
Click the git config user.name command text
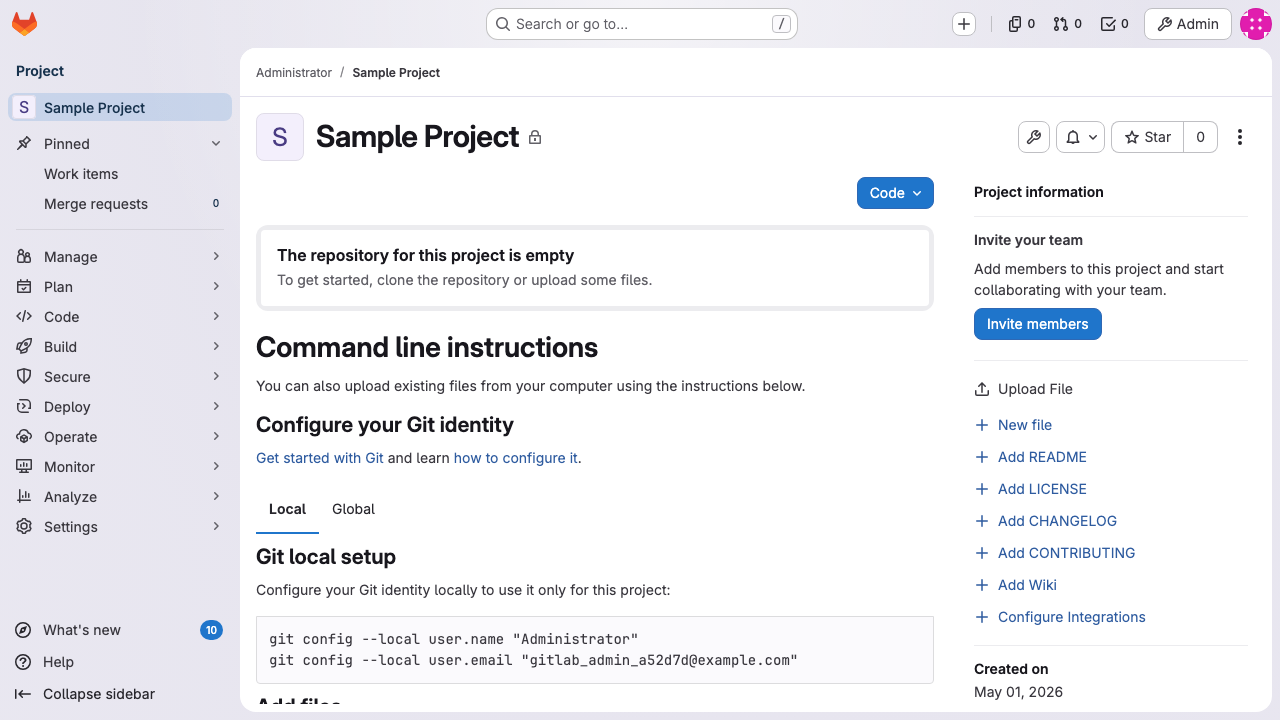tap(453, 639)
